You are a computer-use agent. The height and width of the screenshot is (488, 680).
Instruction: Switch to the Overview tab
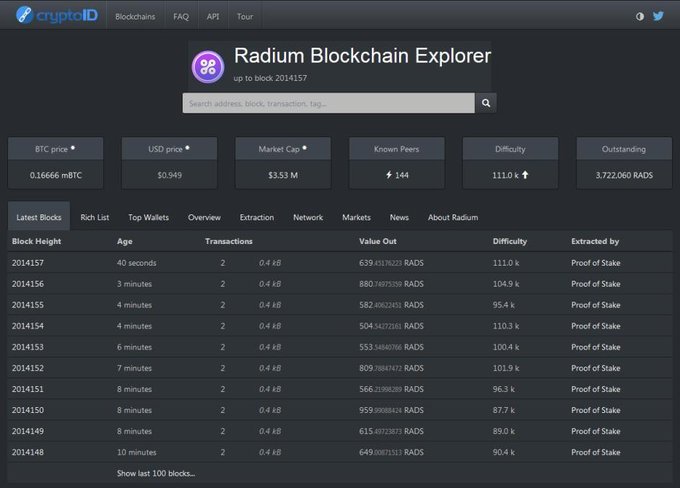204,217
